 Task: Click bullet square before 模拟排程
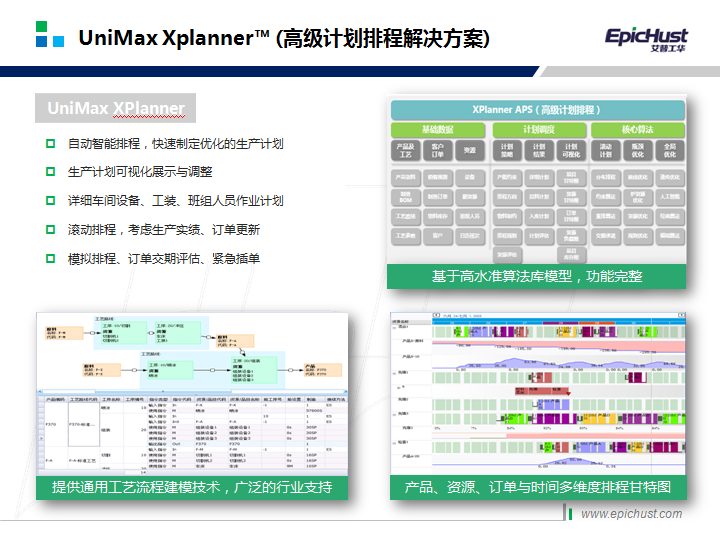(51, 258)
